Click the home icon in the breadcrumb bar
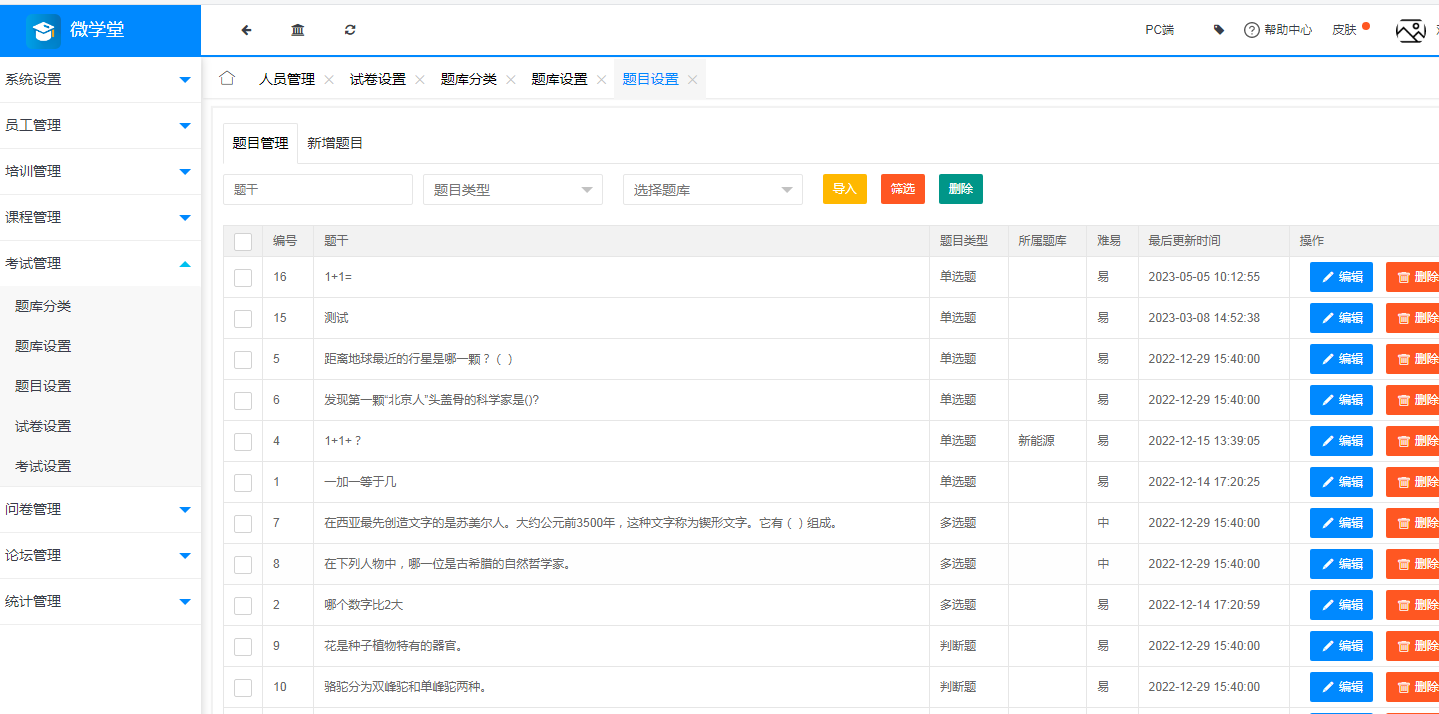Screen dimensions: 1439x714 point(226,77)
